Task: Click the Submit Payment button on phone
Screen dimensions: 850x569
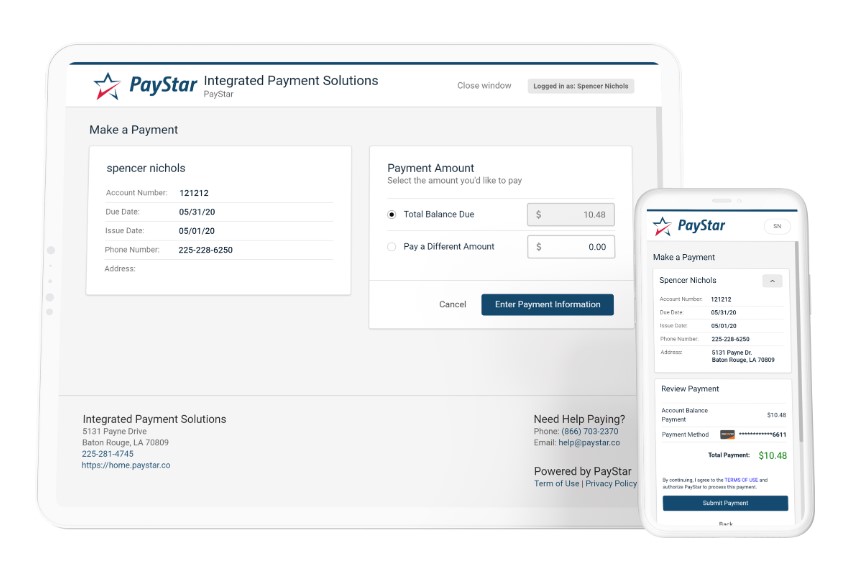Action: tap(725, 503)
